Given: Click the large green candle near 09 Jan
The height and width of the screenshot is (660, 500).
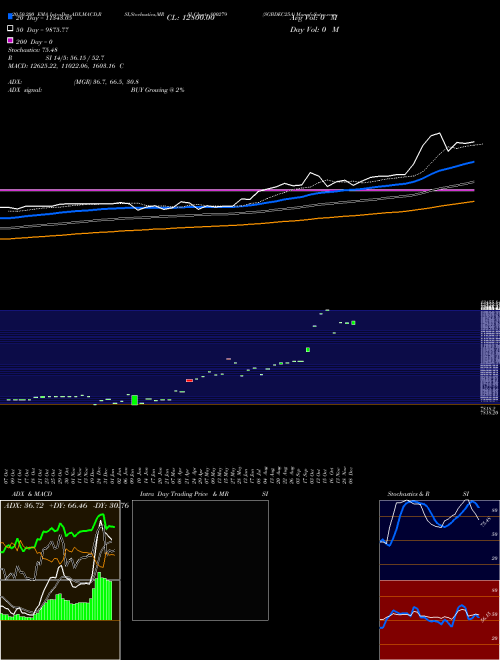Looking at the screenshot, I should [x=135, y=400].
